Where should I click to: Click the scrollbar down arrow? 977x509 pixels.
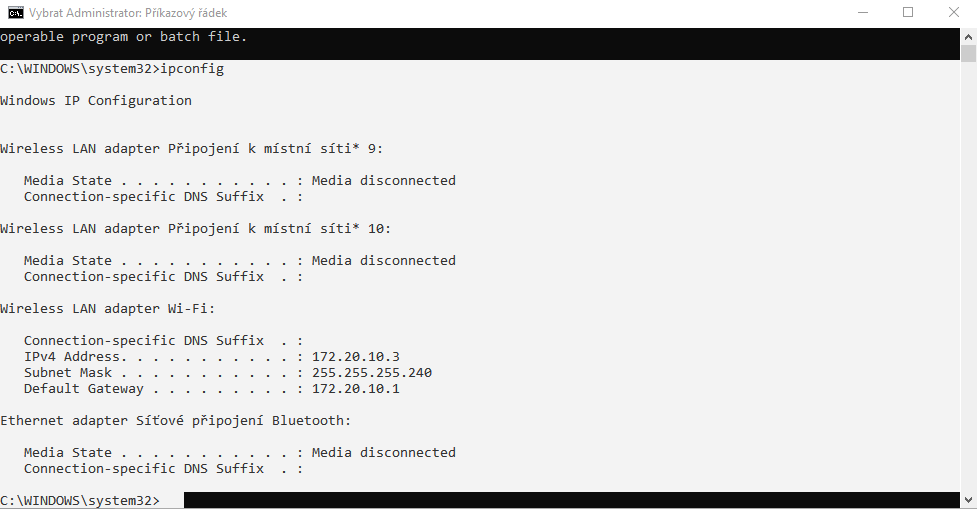pos(968,500)
